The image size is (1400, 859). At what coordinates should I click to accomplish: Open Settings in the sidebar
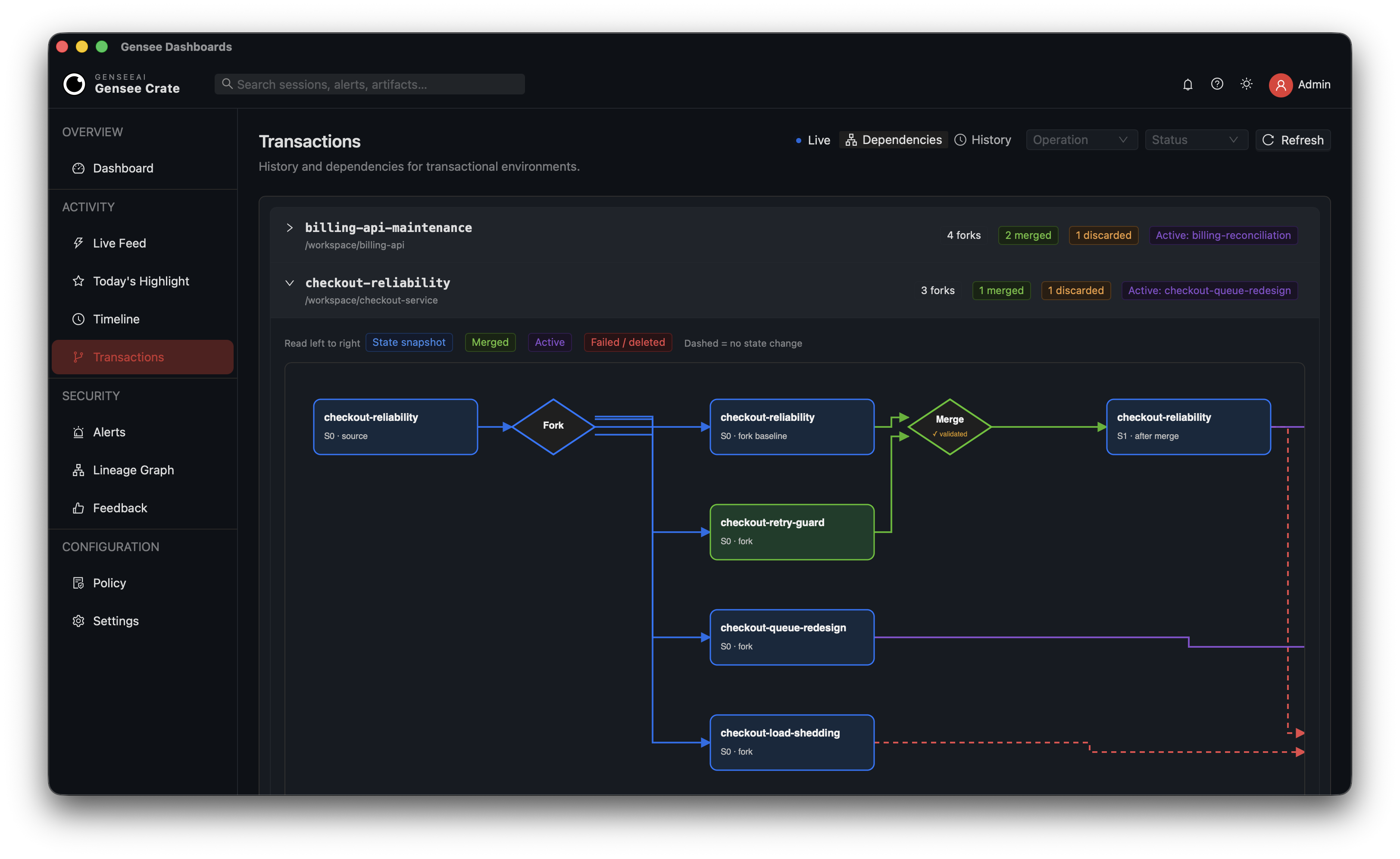tap(143, 621)
